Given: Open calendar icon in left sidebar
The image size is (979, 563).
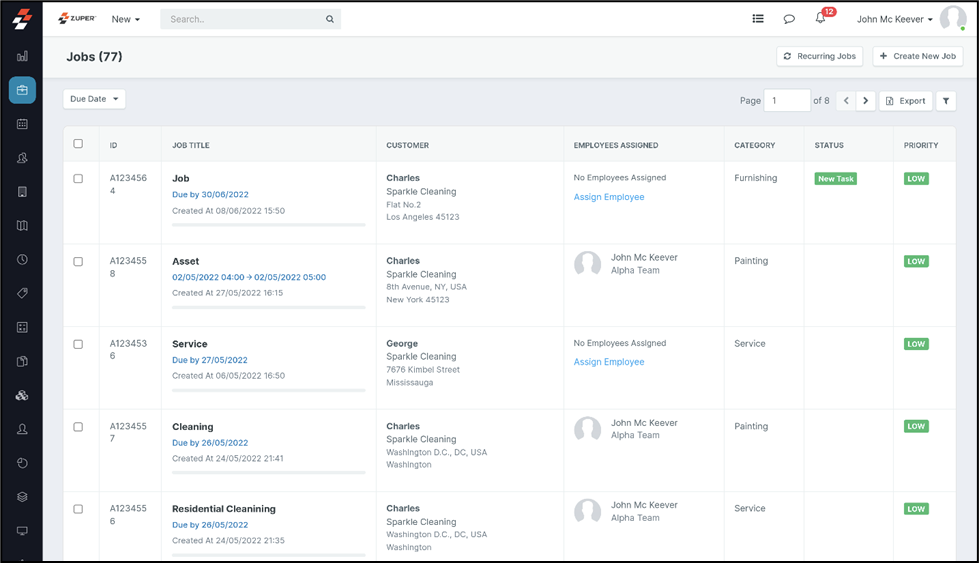Looking at the screenshot, I should click(x=22, y=124).
